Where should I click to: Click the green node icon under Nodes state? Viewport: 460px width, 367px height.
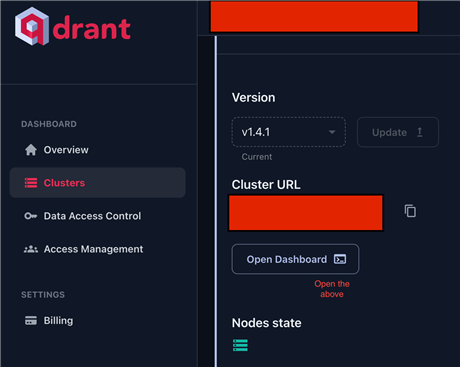click(x=240, y=345)
